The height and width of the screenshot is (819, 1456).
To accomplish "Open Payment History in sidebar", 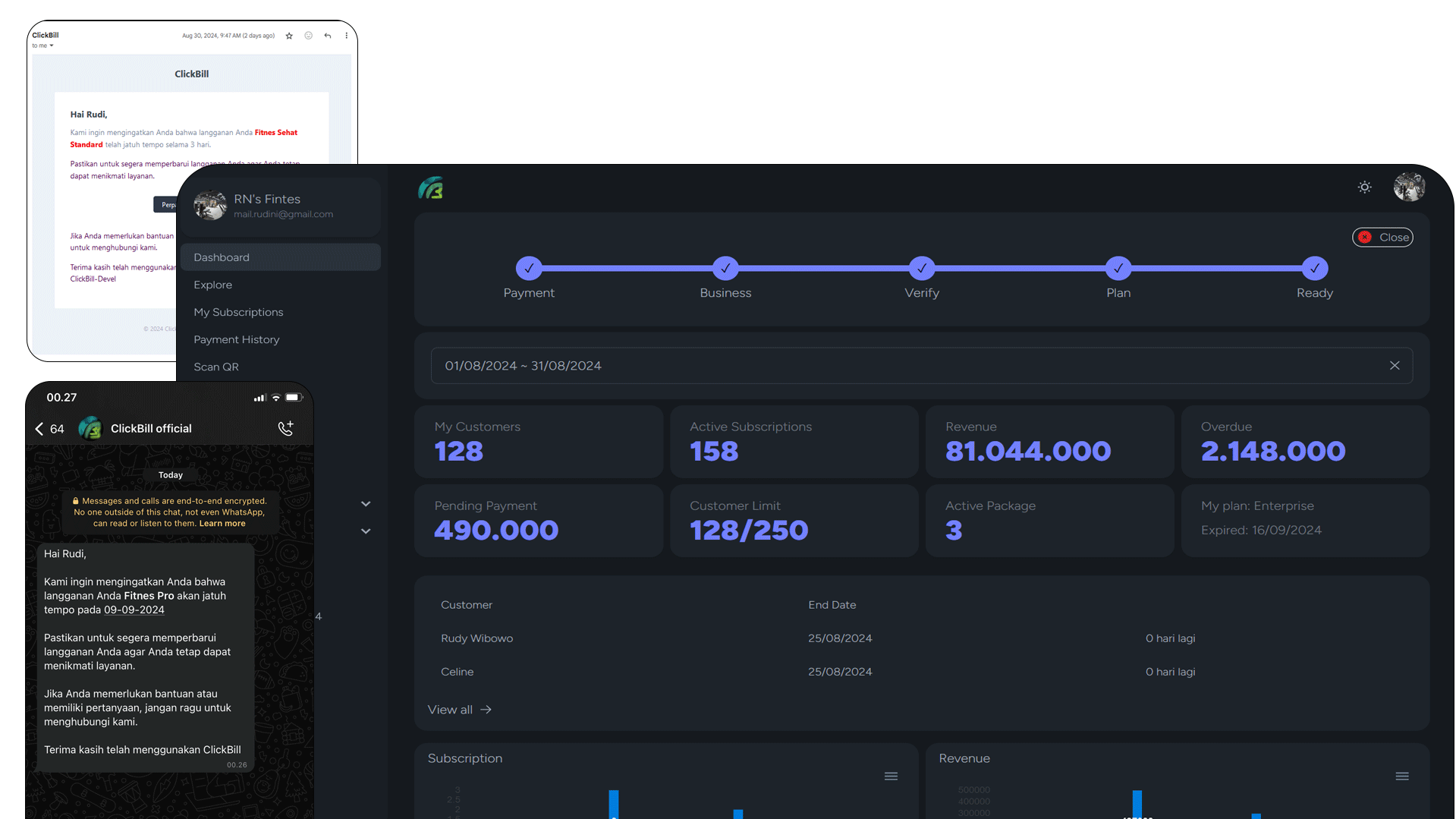I will pos(280,339).
